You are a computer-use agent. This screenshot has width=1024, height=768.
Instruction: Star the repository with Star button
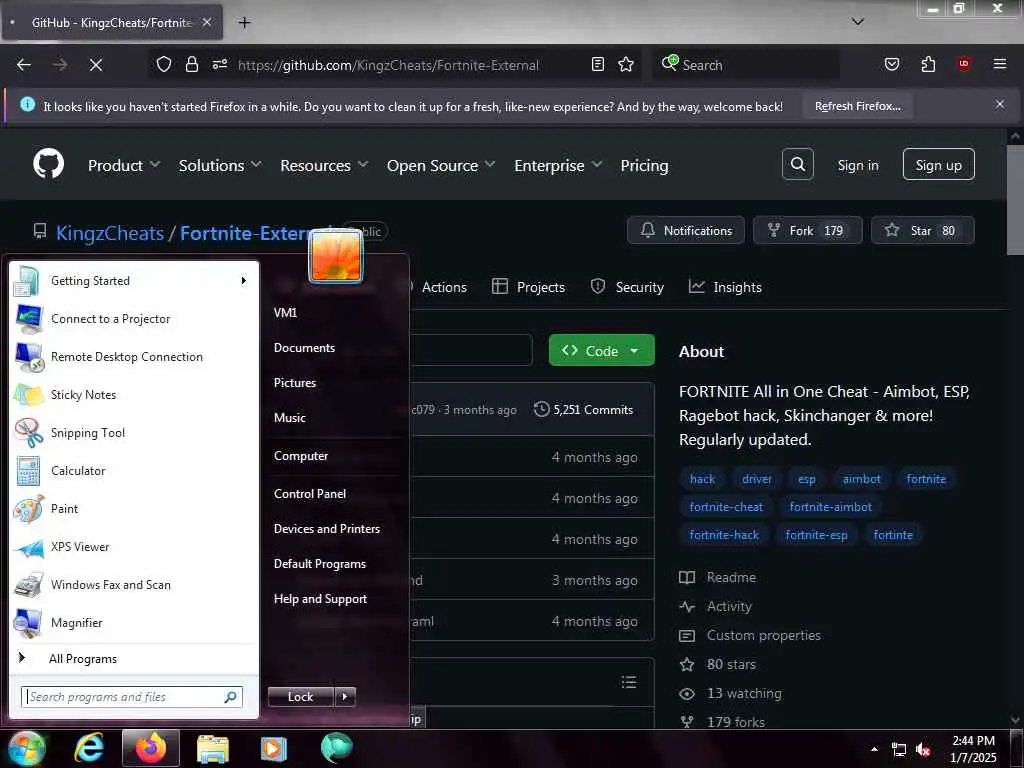coord(923,231)
